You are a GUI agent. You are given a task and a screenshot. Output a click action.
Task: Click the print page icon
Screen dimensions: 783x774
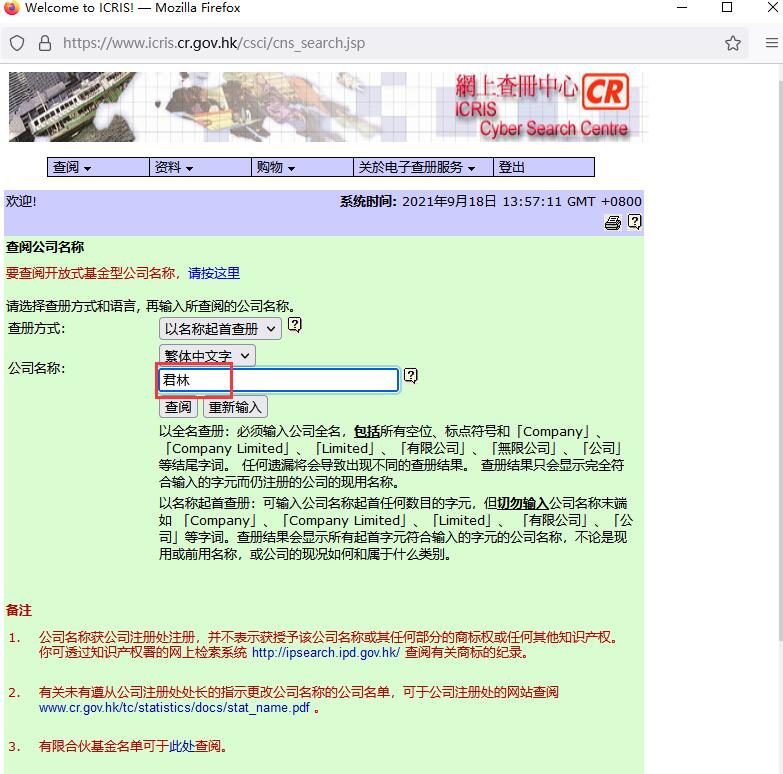click(613, 223)
